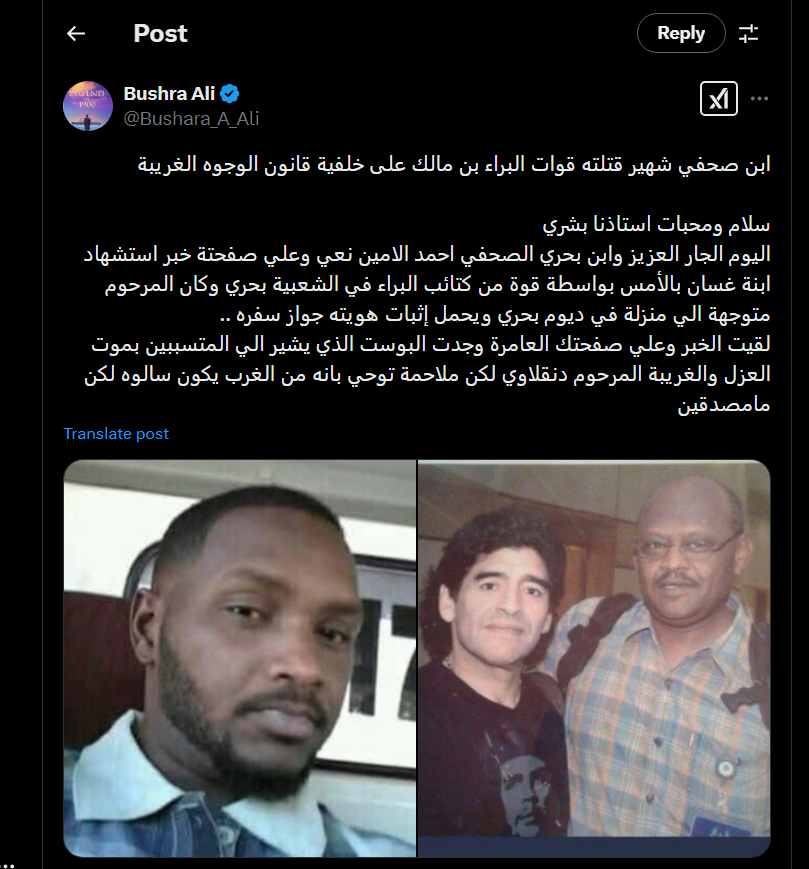Open the post's three-dot More menu

759,99
